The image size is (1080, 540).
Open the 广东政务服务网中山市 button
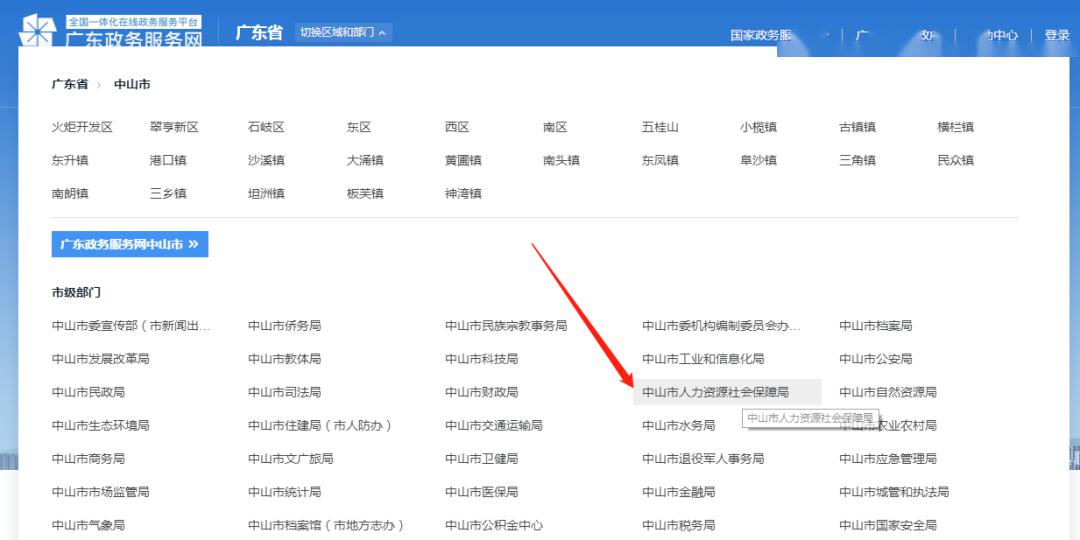[129, 244]
